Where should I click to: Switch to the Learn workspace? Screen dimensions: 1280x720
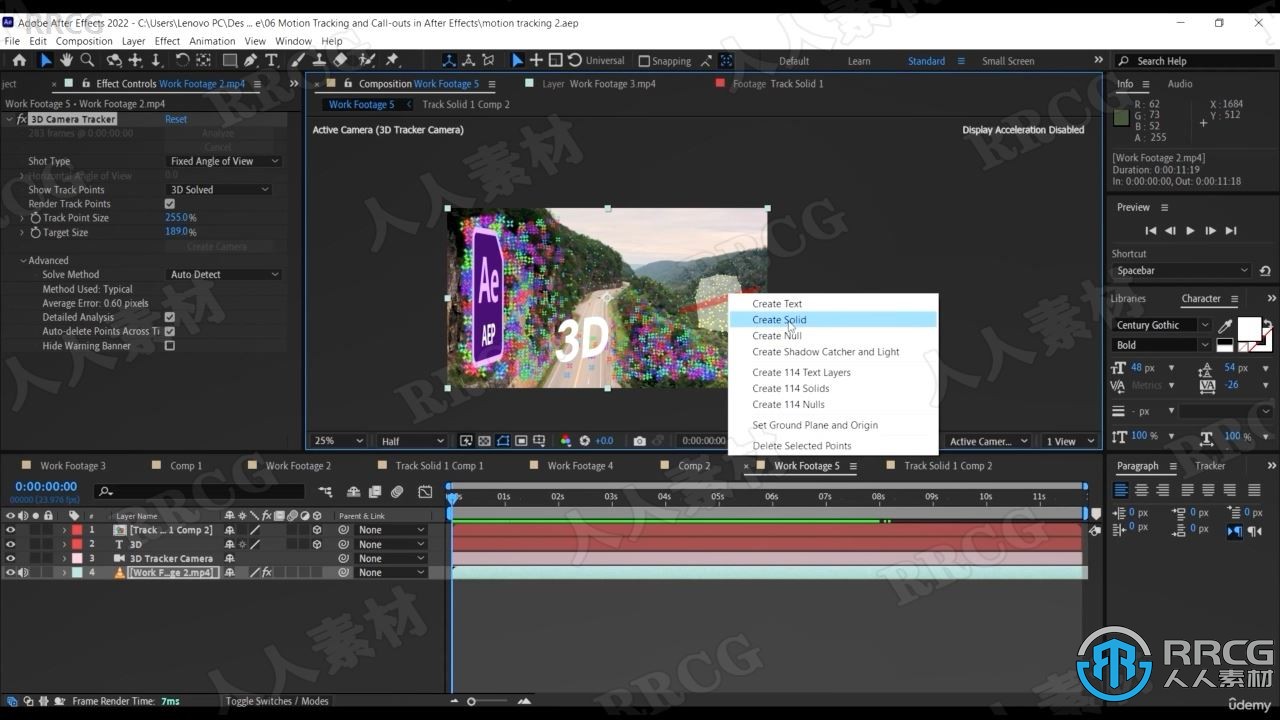pos(859,61)
